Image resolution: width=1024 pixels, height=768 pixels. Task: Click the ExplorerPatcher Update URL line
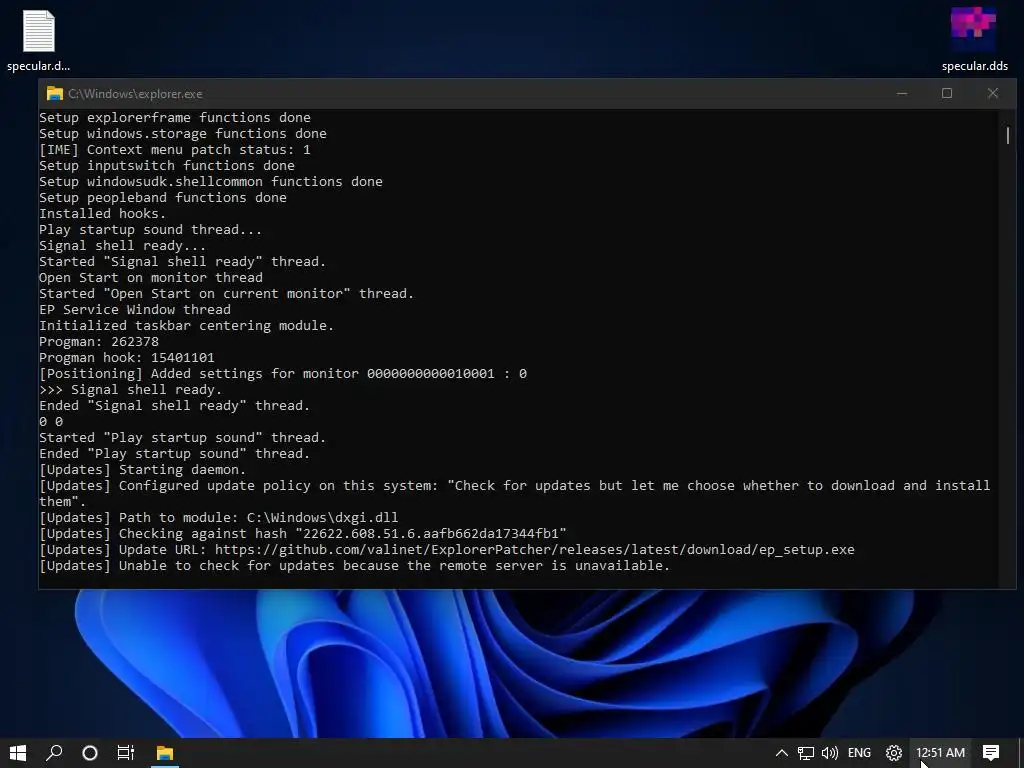(x=447, y=550)
